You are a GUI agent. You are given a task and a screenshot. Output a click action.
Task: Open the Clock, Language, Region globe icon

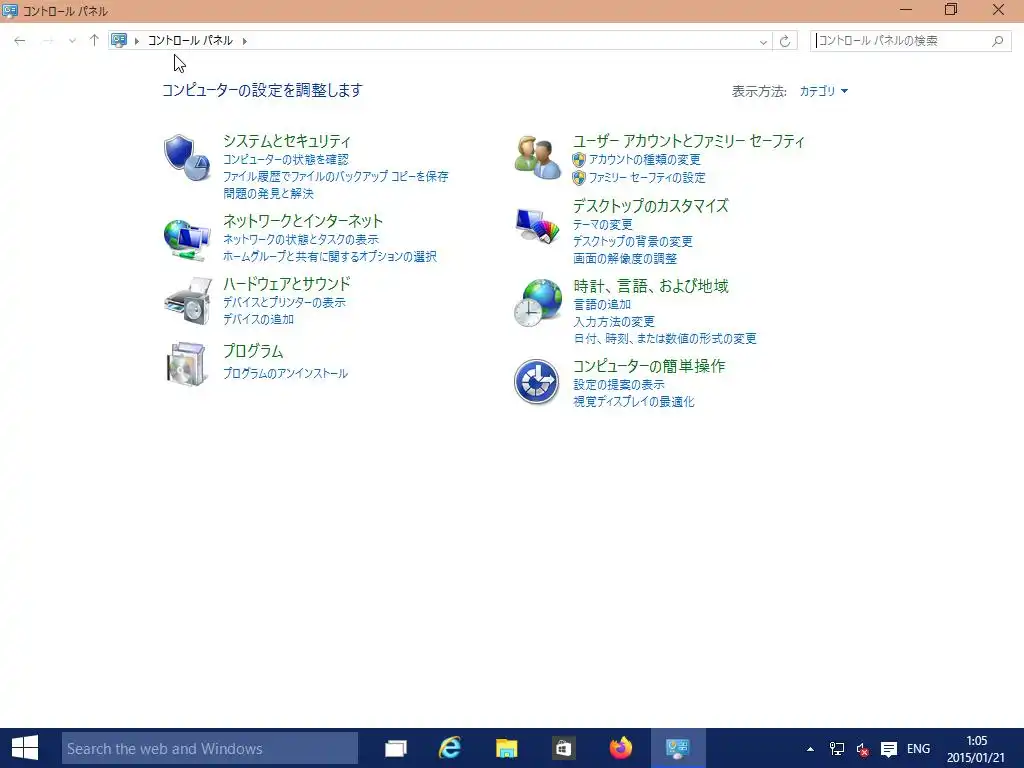tap(537, 303)
